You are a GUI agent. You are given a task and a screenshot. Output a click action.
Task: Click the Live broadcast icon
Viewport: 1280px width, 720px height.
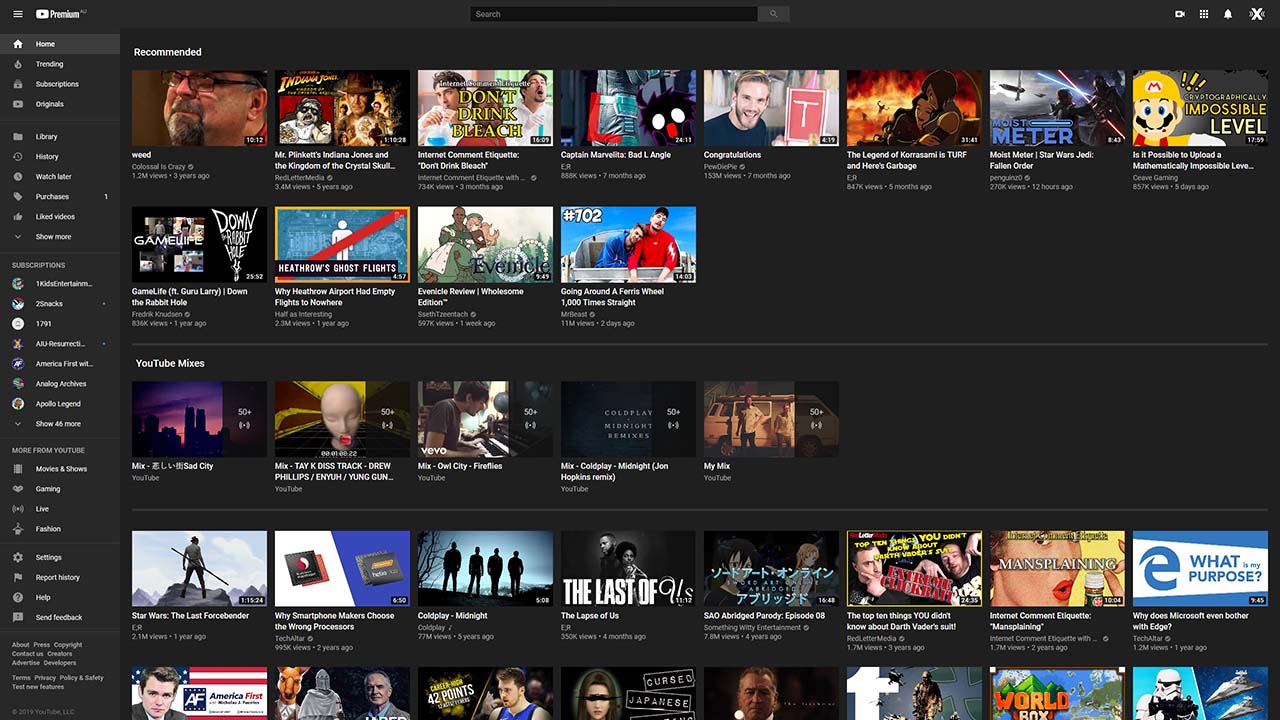pyautogui.click(x=18, y=509)
